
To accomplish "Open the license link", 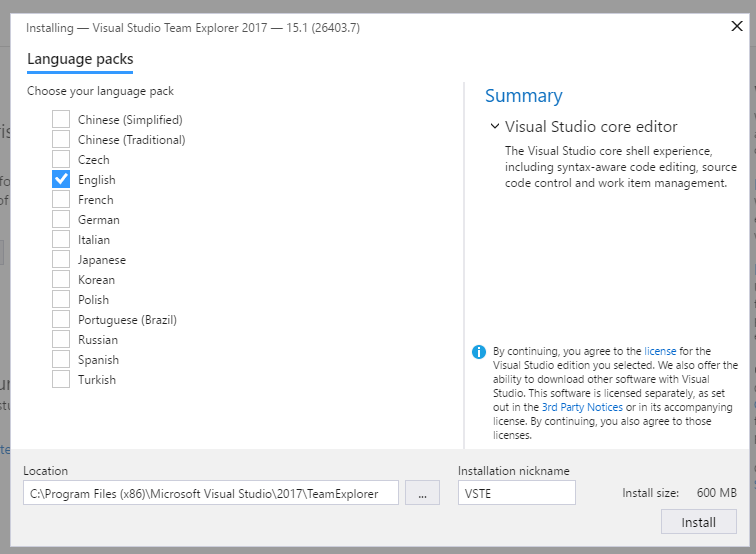I will tap(660, 351).
